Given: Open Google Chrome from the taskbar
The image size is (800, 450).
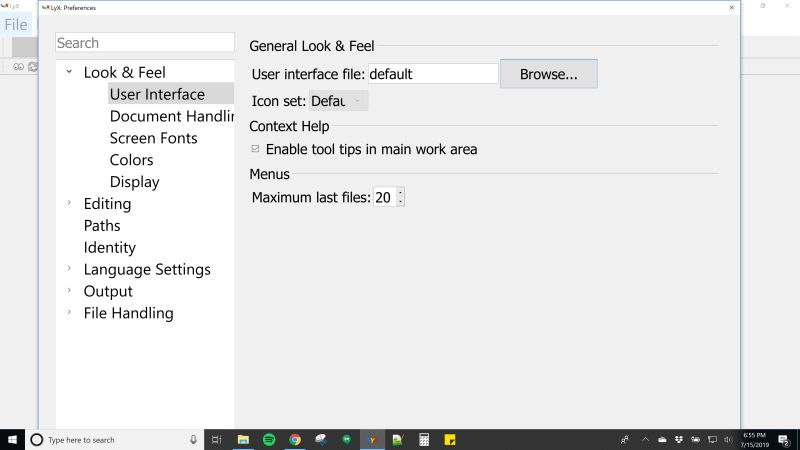Looking at the screenshot, I should click(295, 439).
